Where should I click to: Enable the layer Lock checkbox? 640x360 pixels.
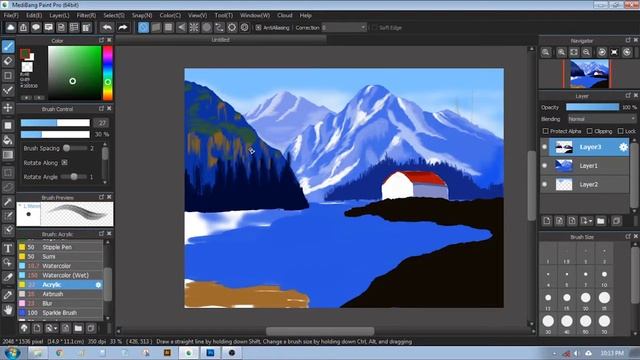pos(620,131)
